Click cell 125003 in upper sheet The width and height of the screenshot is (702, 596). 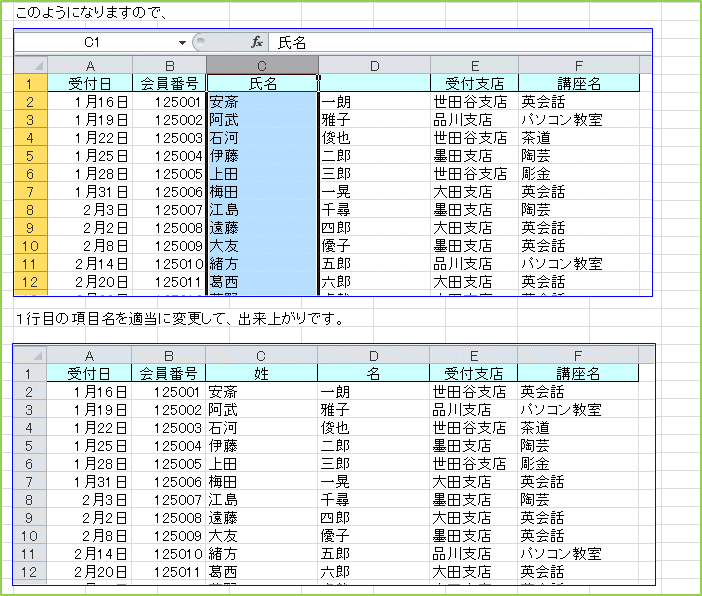(170, 138)
